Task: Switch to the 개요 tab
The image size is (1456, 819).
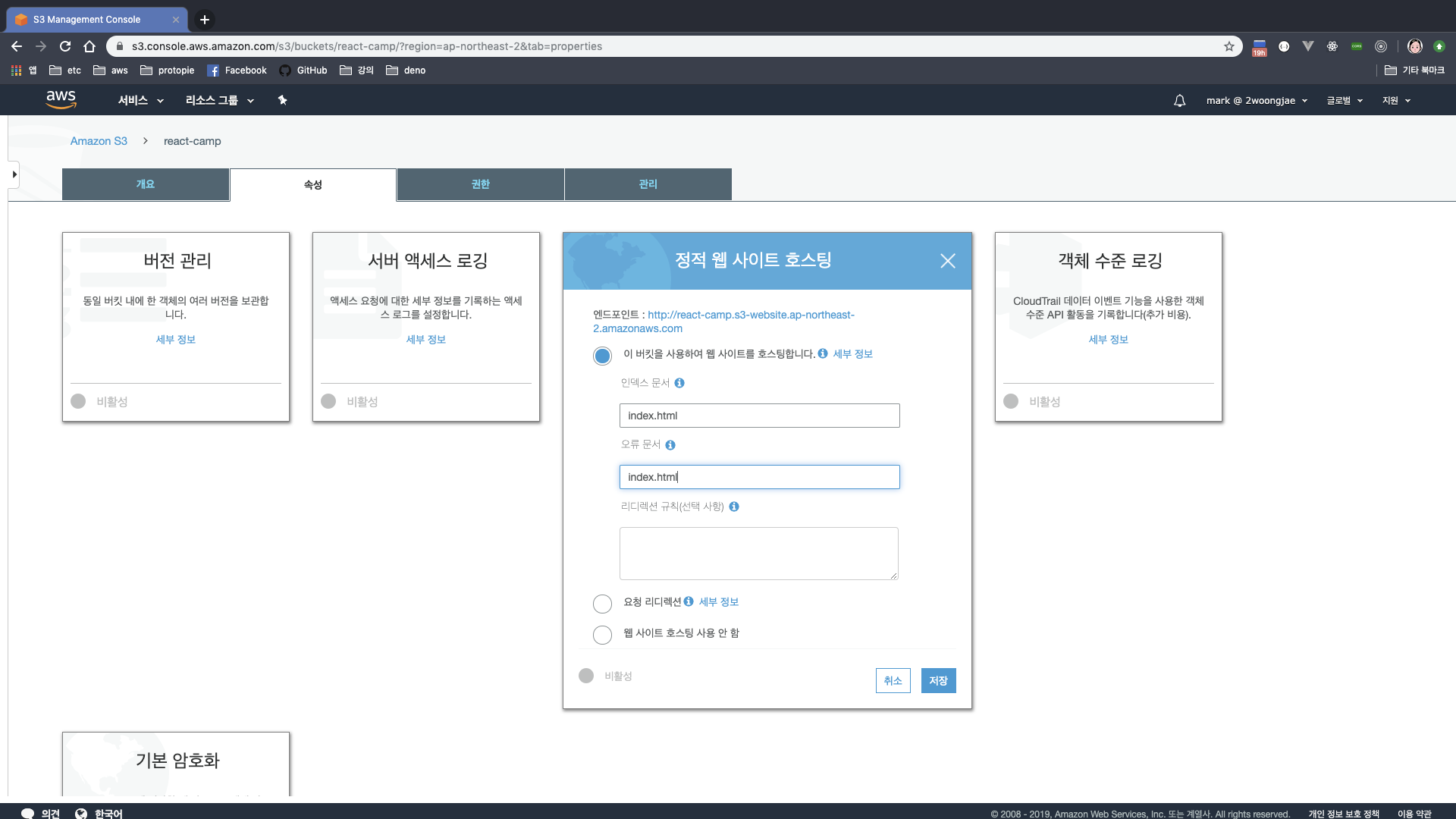Action: pyautogui.click(x=145, y=184)
